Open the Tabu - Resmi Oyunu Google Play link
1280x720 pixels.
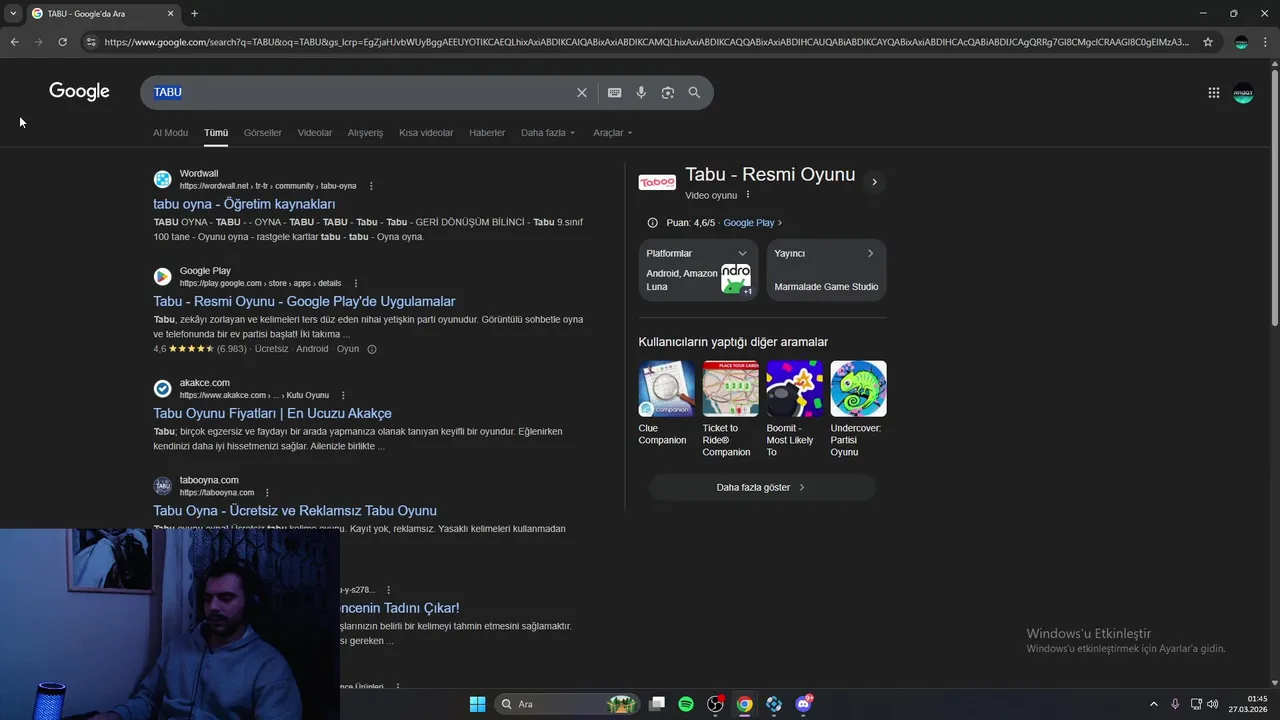click(x=304, y=301)
